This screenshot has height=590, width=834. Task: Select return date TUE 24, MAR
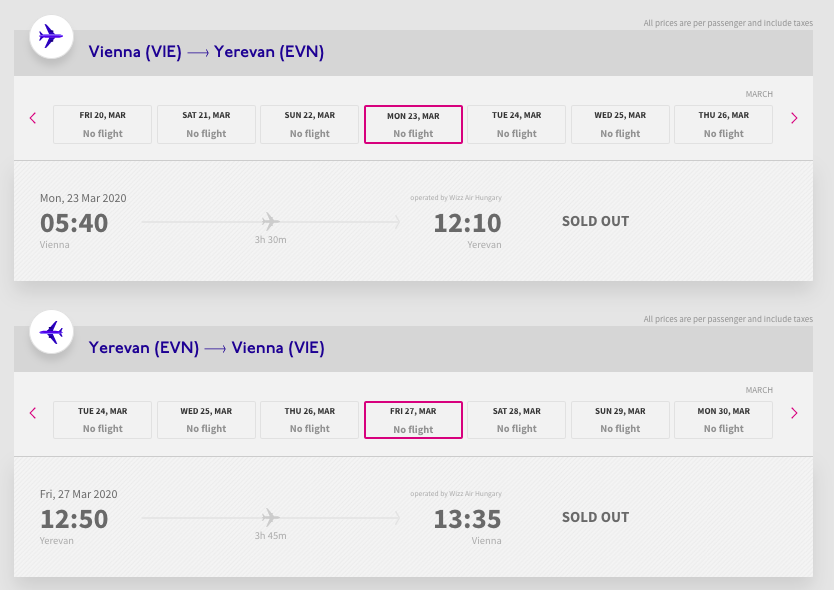point(103,420)
